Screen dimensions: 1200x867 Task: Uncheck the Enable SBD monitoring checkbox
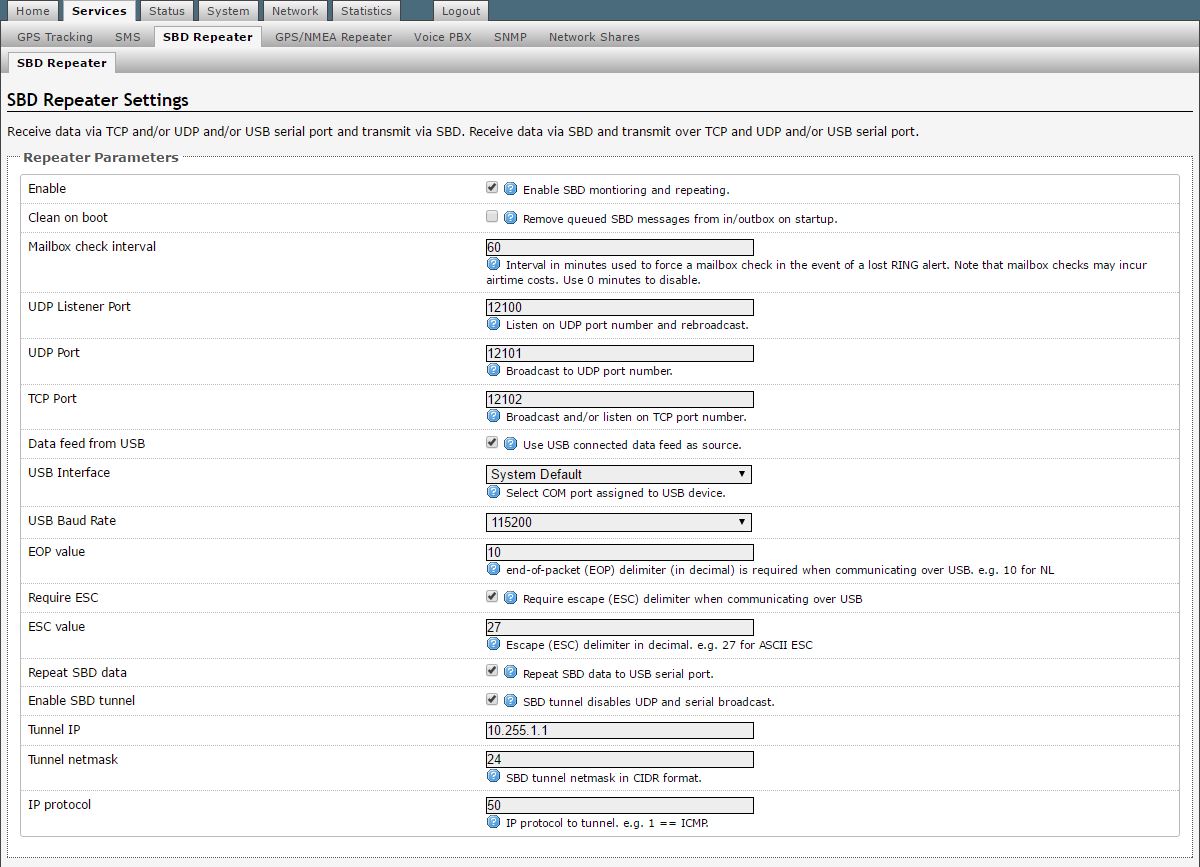point(491,187)
